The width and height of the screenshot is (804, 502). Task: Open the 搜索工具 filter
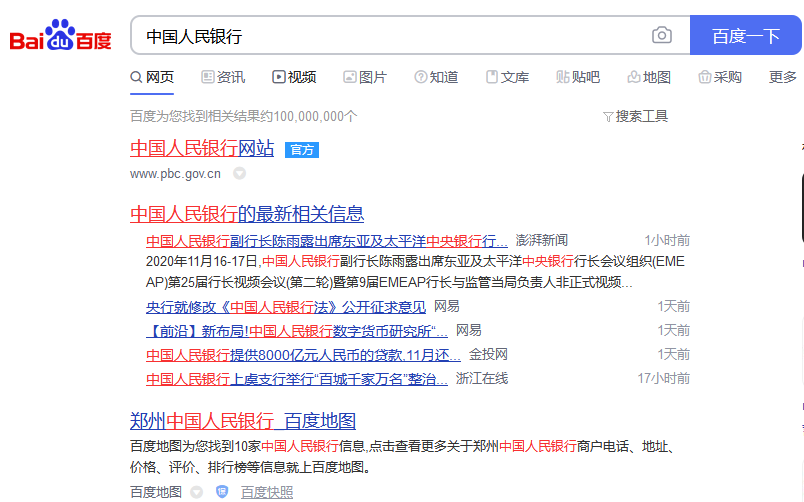point(635,116)
